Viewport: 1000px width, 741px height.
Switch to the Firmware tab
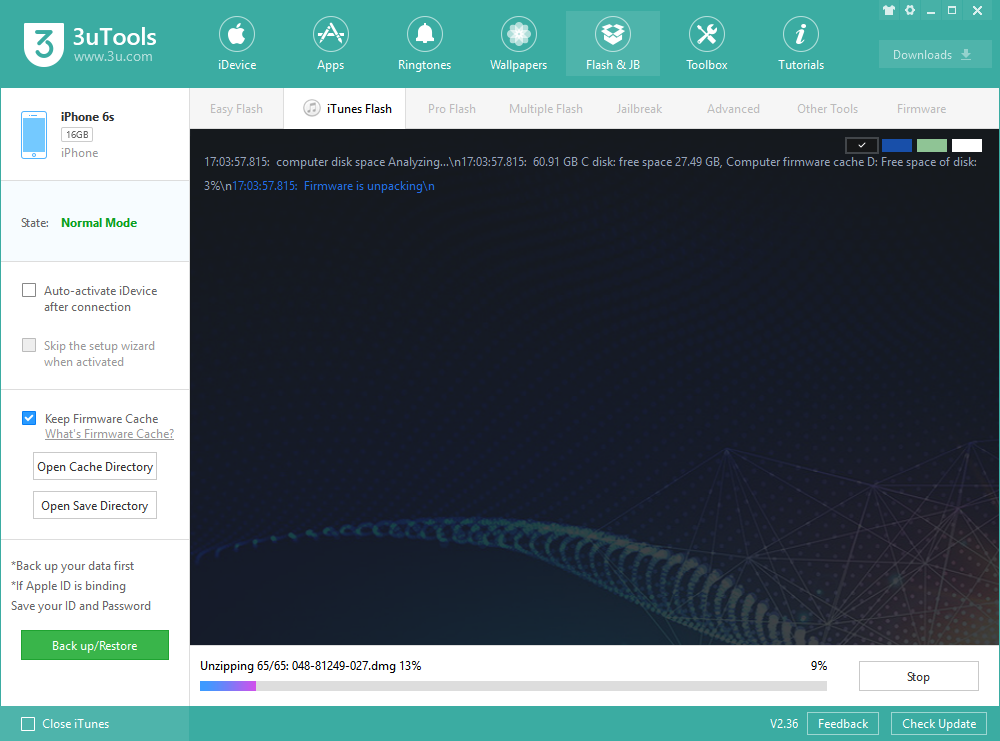pyautogui.click(x=922, y=108)
